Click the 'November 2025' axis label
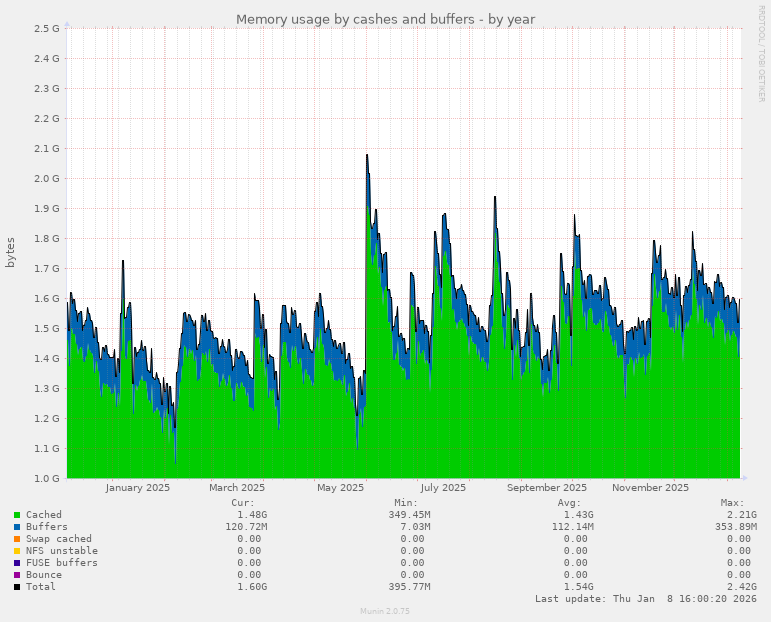771x622 pixels. (650, 488)
